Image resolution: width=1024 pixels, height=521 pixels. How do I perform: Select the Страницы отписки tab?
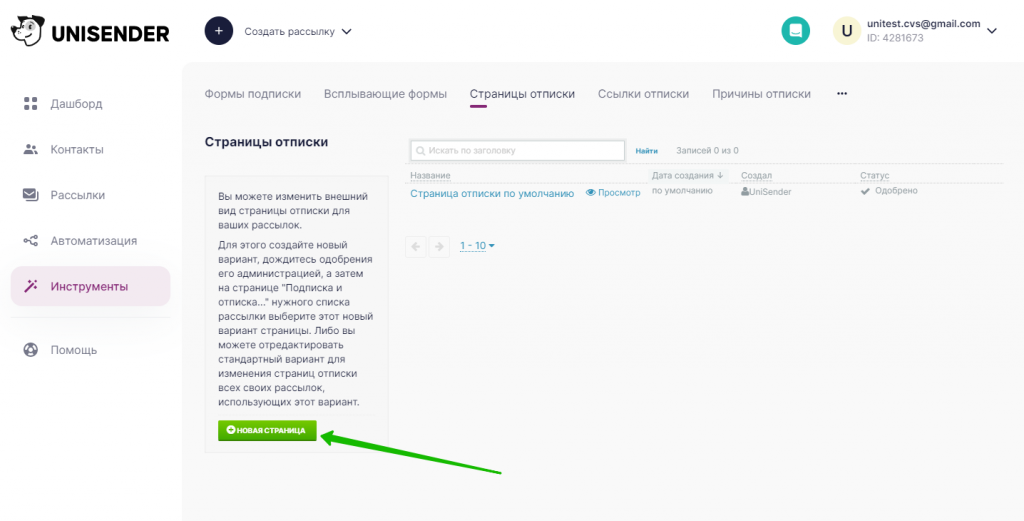click(522, 94)
